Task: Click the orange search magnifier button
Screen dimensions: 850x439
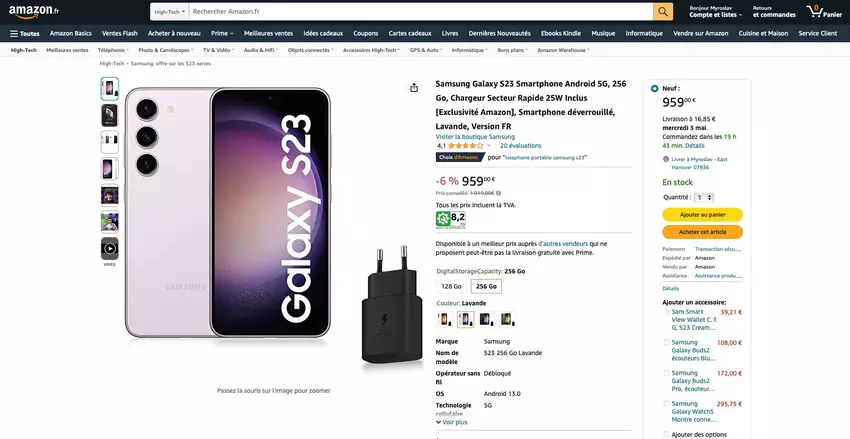Action: pos(663,11)
